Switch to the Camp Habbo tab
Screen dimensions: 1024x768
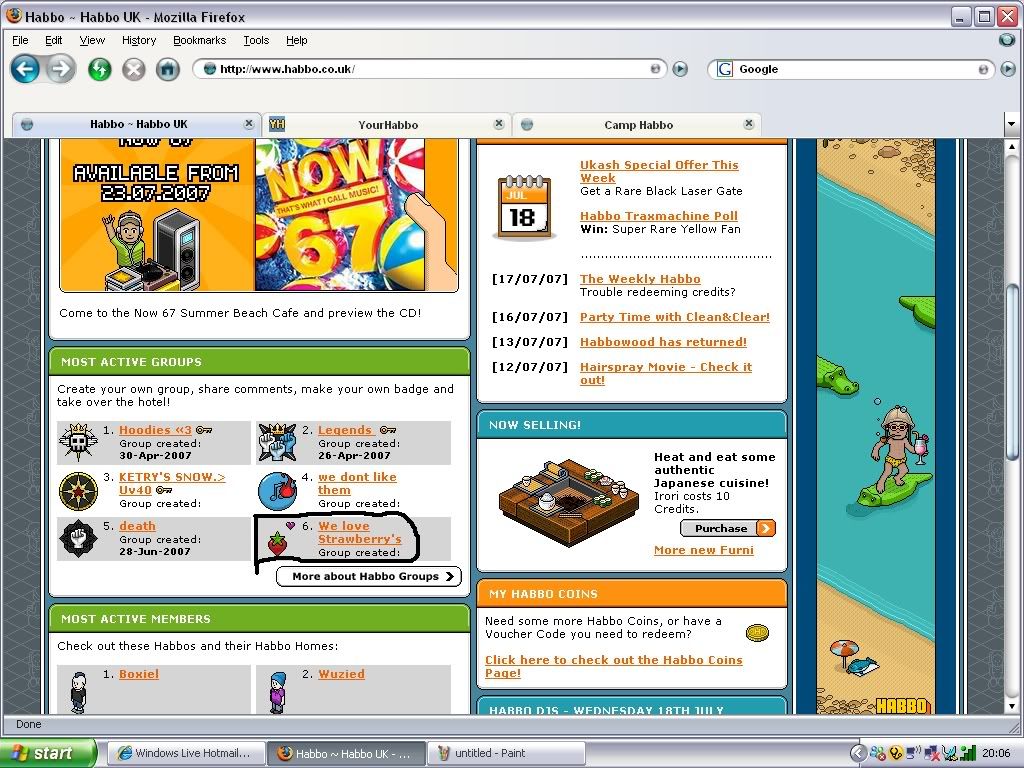638,125
